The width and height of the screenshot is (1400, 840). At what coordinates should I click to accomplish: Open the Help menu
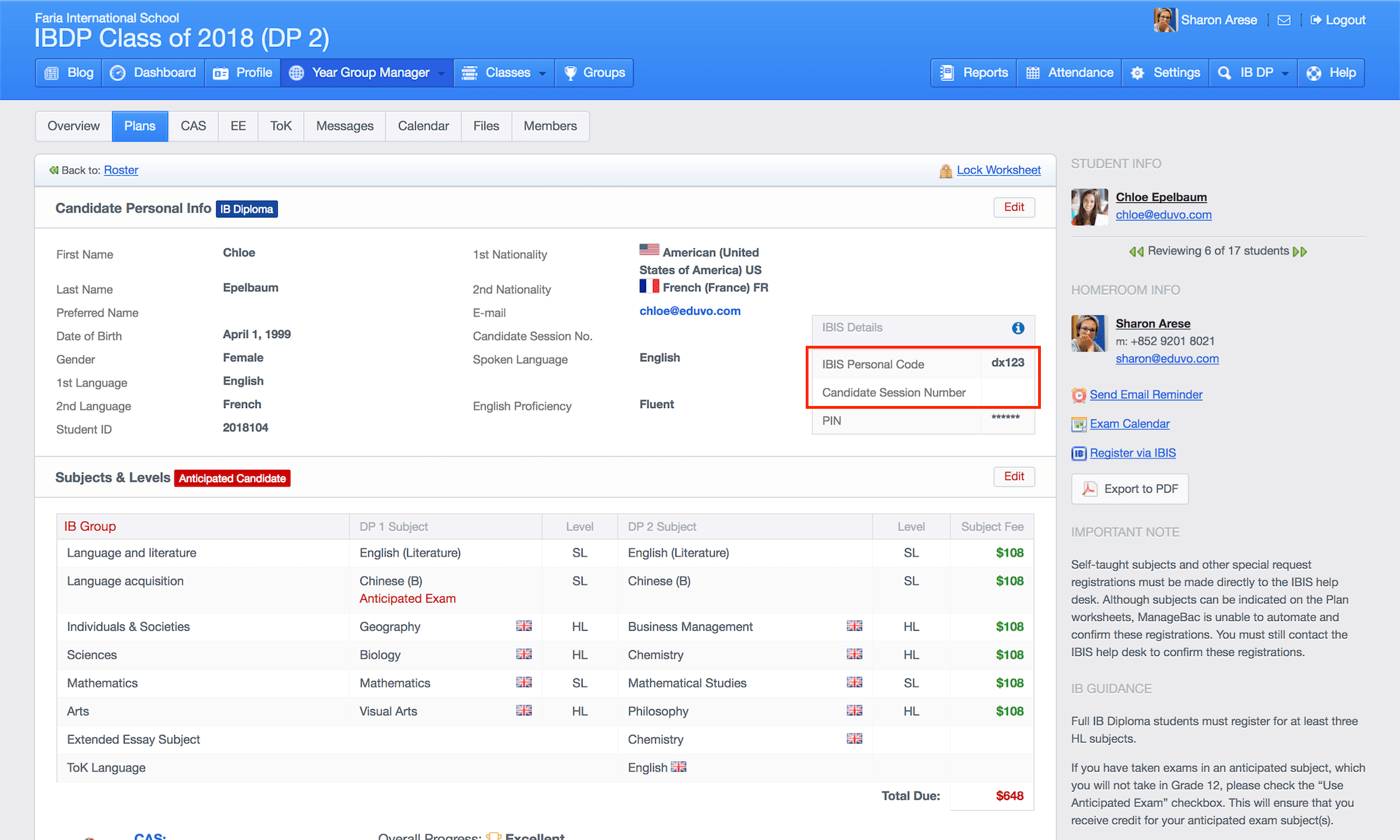[x=1331, y=73]
